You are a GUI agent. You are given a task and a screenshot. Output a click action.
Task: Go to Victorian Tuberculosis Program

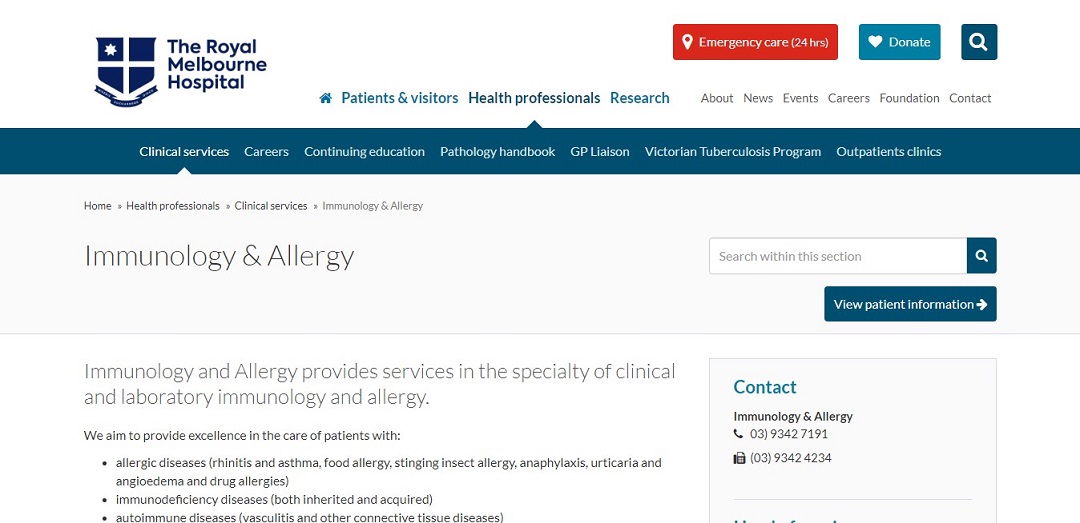click(732, 152)
